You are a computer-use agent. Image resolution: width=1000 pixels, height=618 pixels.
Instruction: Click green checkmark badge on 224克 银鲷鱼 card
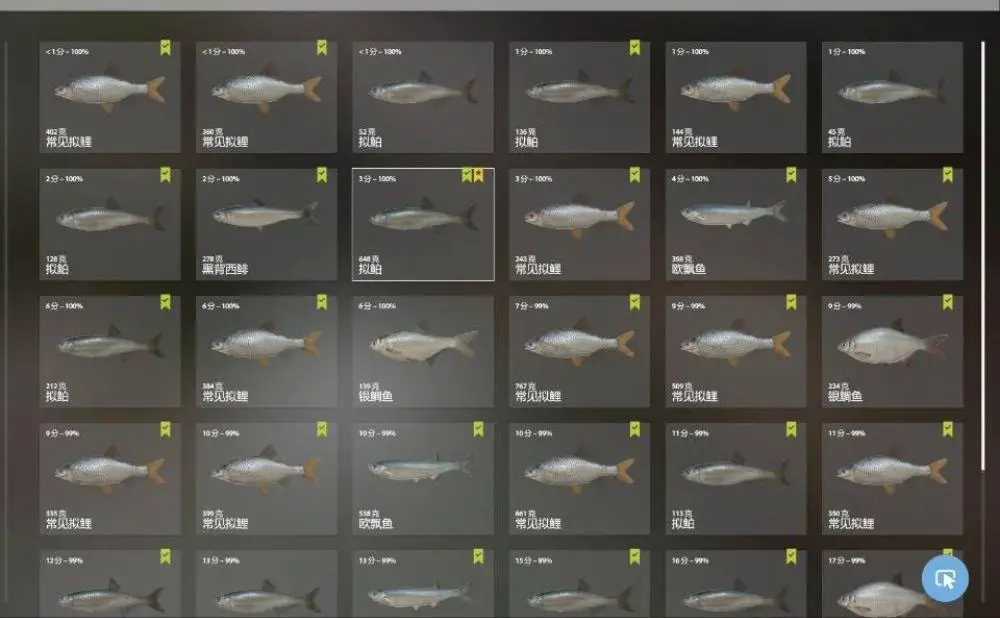948,302
